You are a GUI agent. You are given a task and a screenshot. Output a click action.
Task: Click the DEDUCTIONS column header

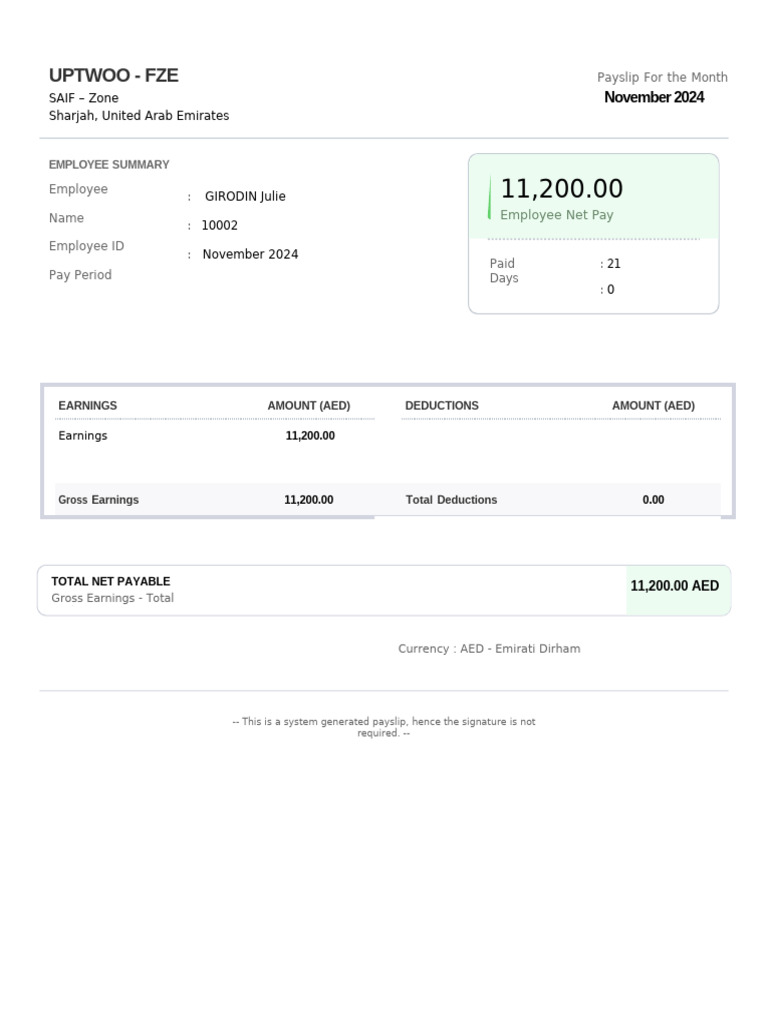(442, 406)
